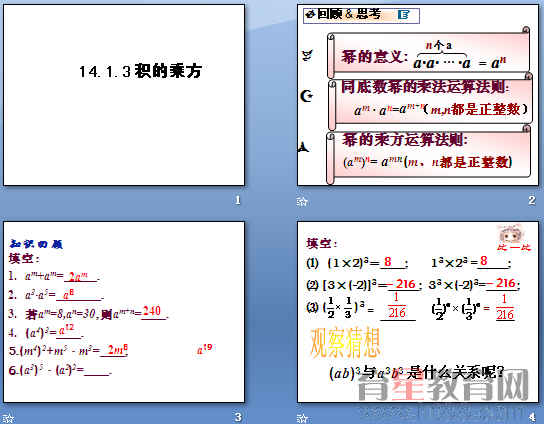The width and height of the screenshot is (544, 424).
Task: Click the animation star icon under slide 4
Action: [x=302, y=418]
